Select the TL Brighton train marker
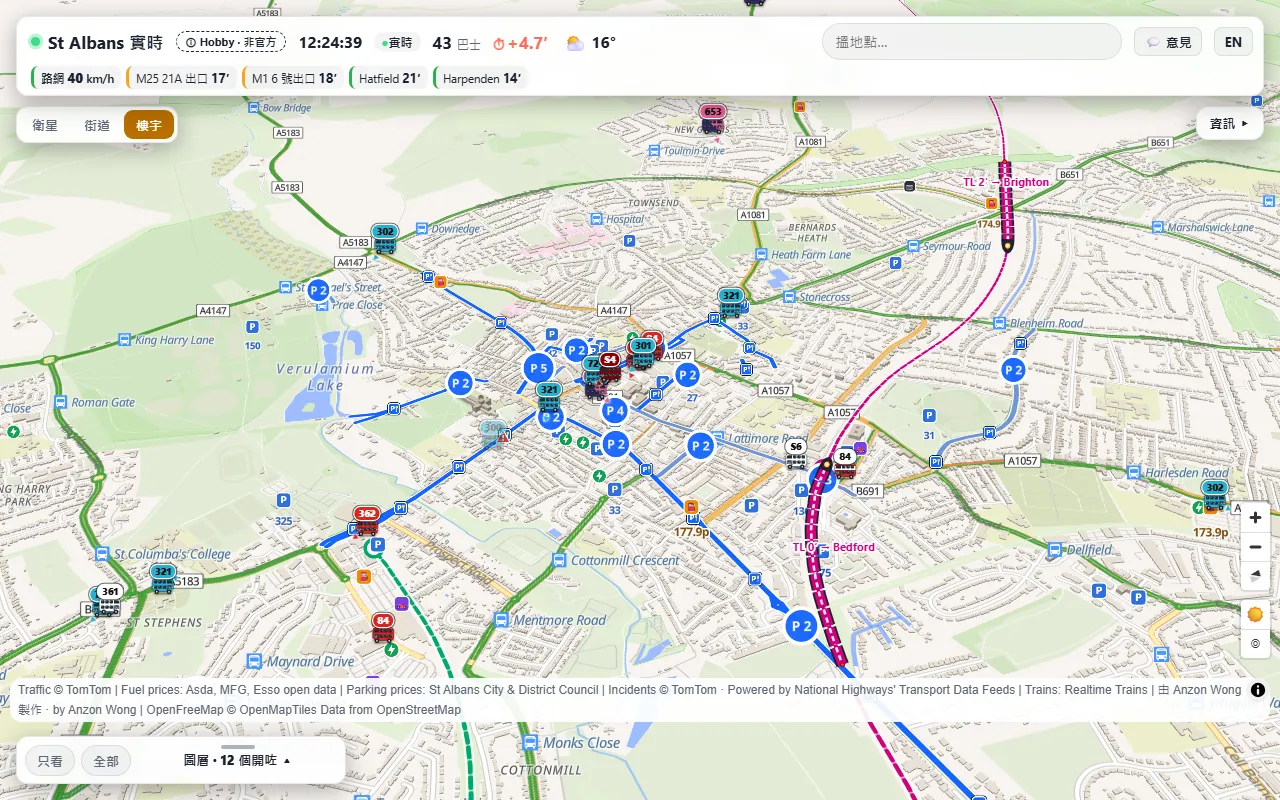1280x800 pixels. point(1006,206)
